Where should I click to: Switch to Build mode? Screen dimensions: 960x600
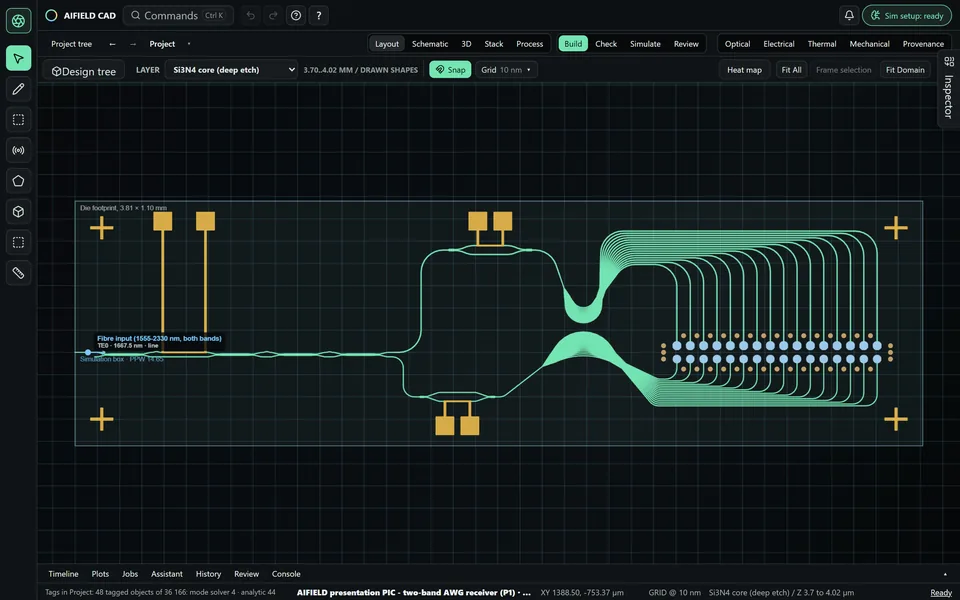pos(573,44)
